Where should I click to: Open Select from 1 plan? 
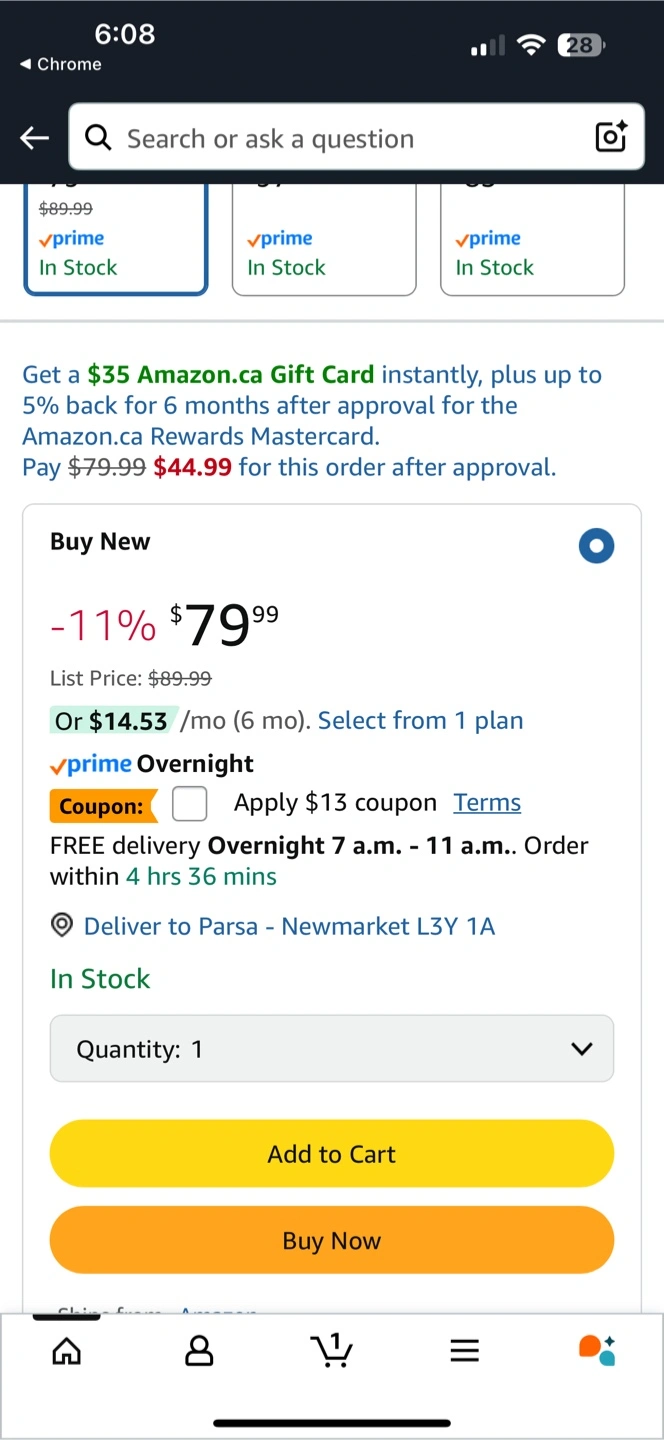421,720
